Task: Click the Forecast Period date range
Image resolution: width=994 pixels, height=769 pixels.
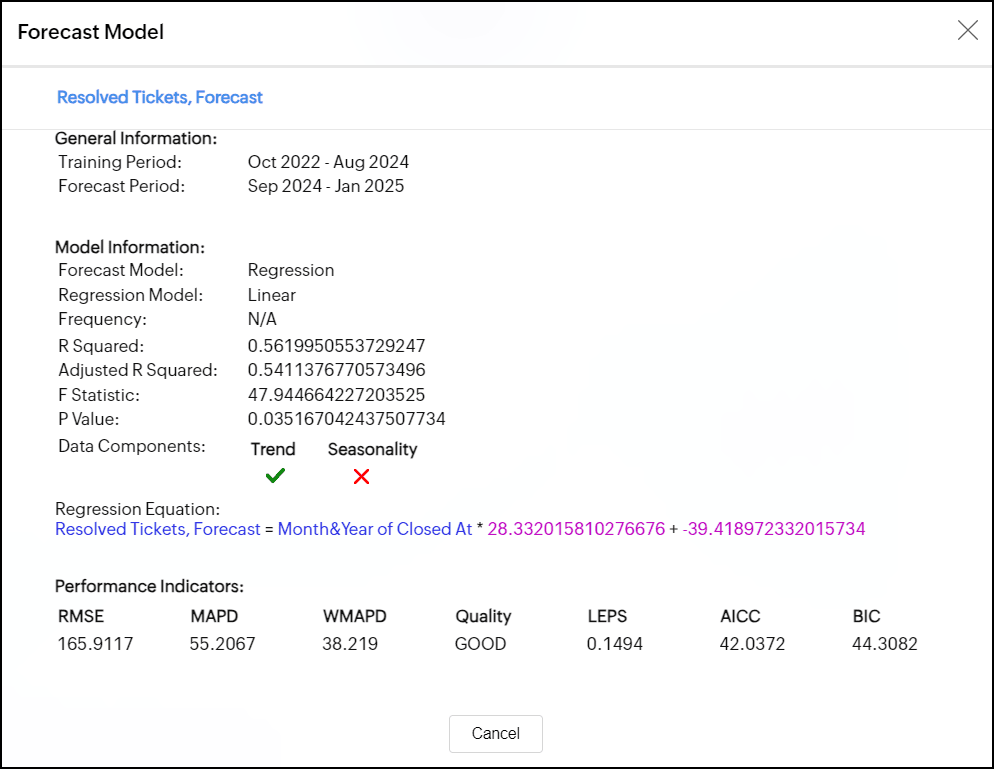Action: pyautogui.click(x=326, y=186)
